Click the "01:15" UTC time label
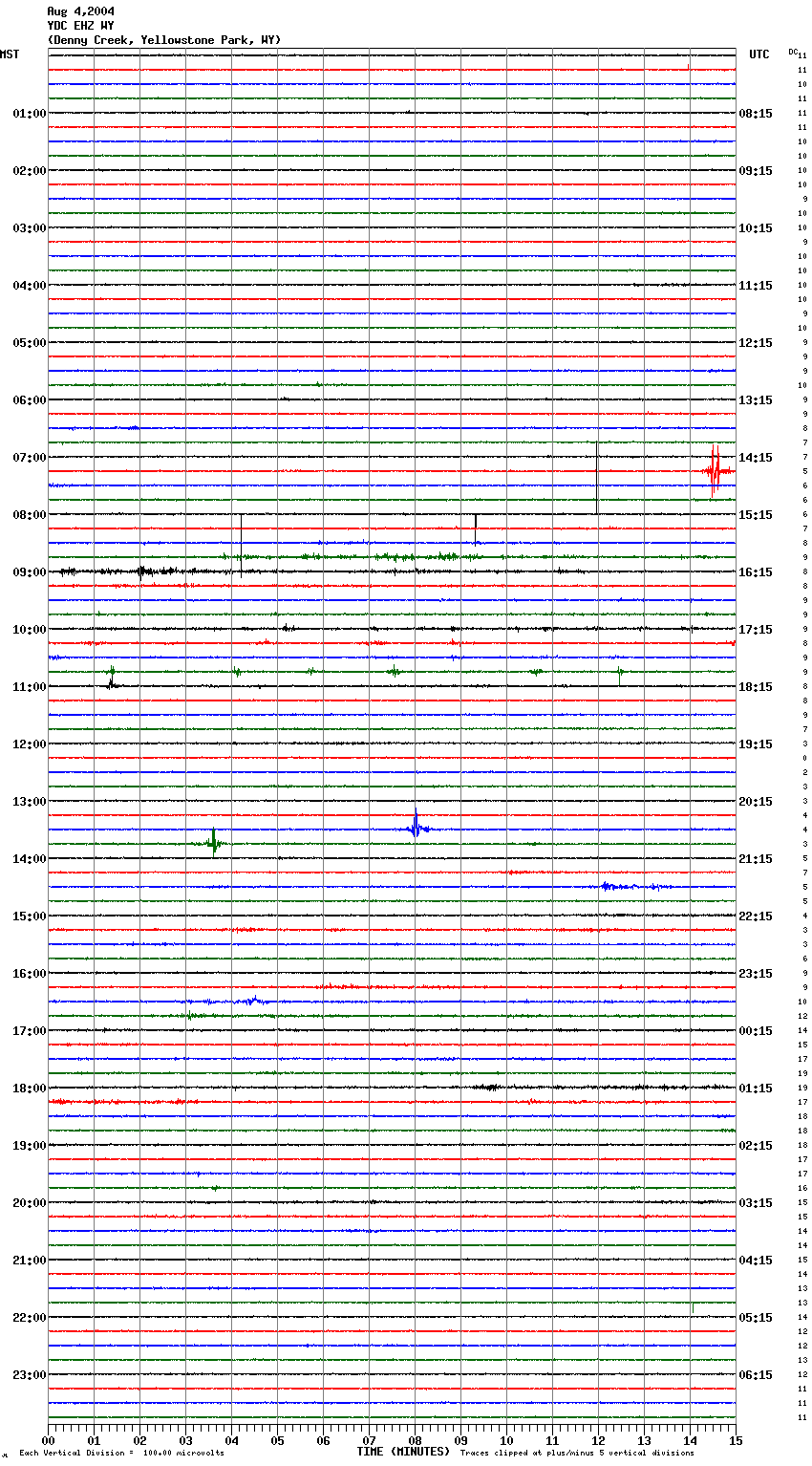Image resolution: width=812 pixels, height=1466 pixels. point(756,1089)
